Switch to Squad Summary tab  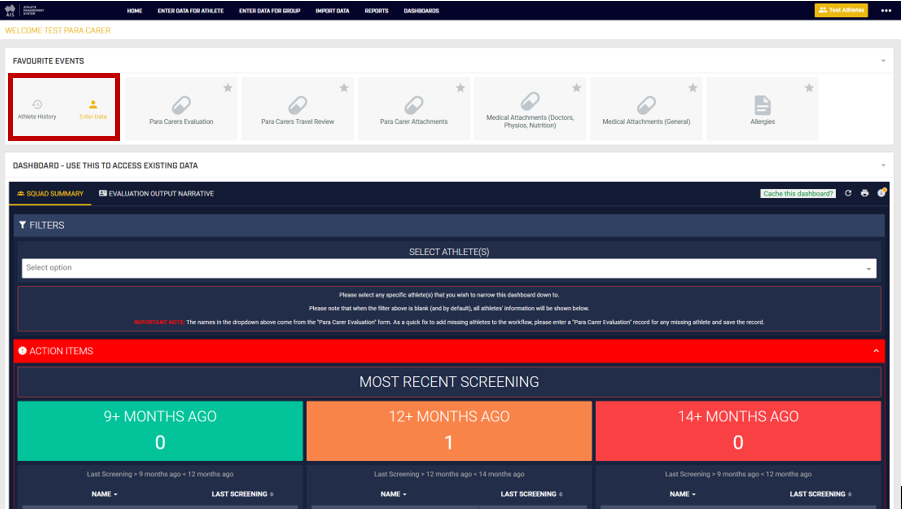(50, 193)
